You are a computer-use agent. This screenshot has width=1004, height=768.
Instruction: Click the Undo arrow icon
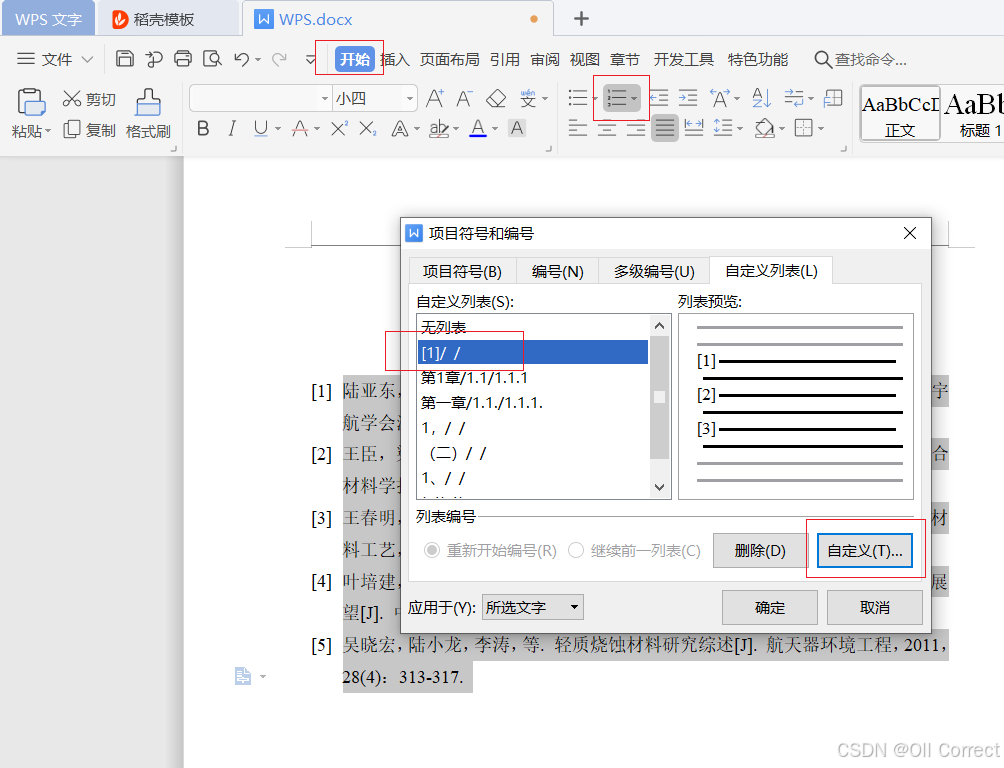click(x=241, y=59)
